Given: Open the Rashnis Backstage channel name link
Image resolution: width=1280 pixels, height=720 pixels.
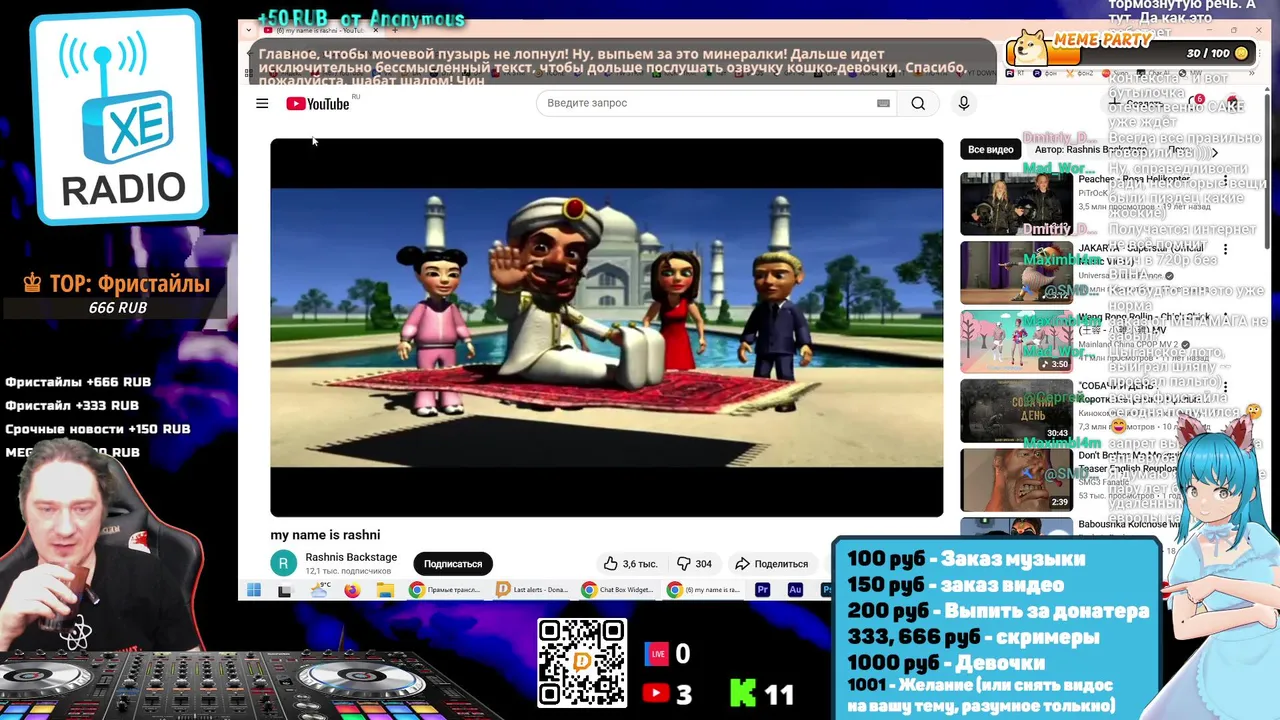Looking at the screenshot, I should coord(351,557).
